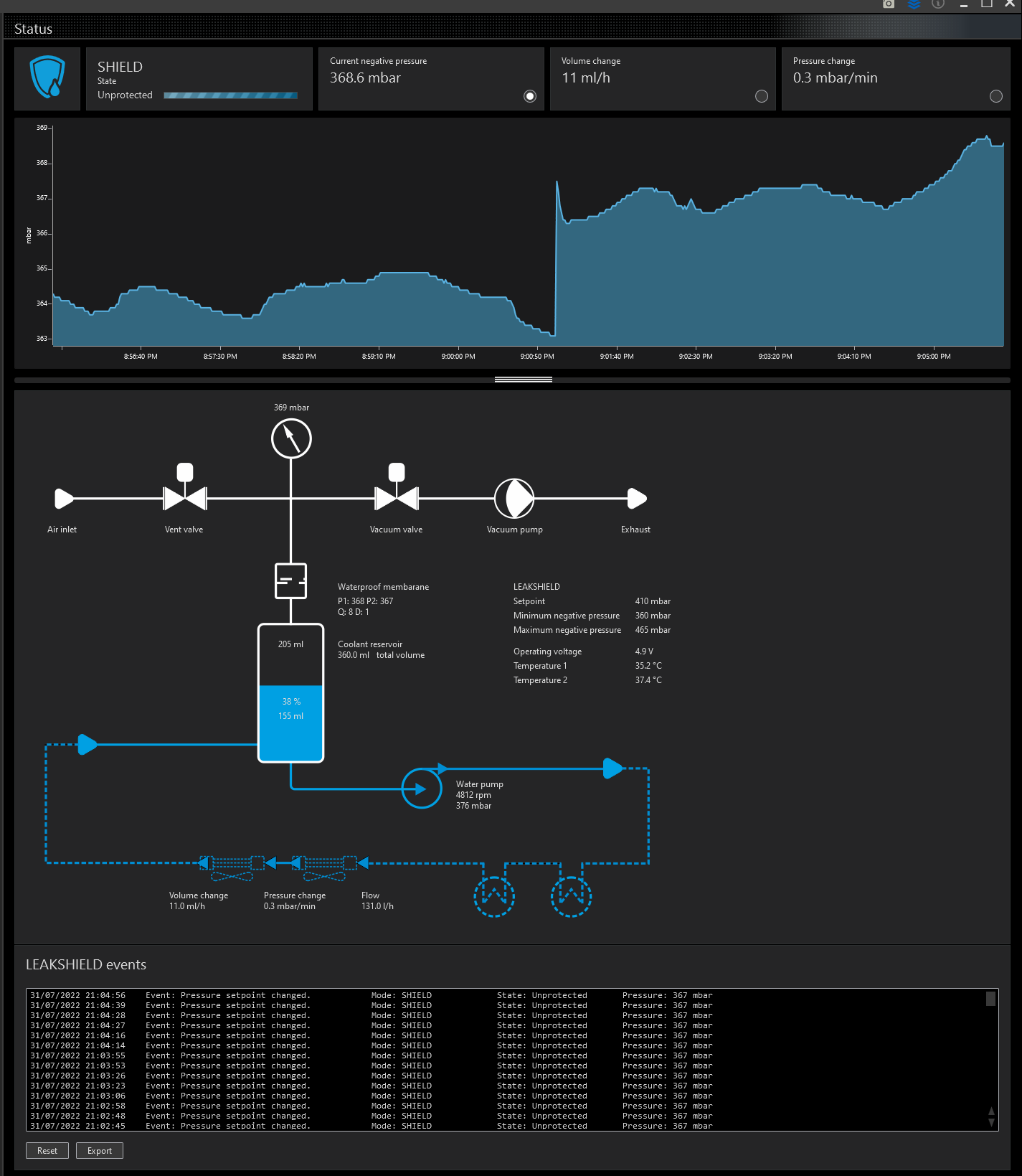This screenshot has width=1022, height=1176.
Task: Click the Leakshield shield logo icon
Action: (x=47, y=78)
